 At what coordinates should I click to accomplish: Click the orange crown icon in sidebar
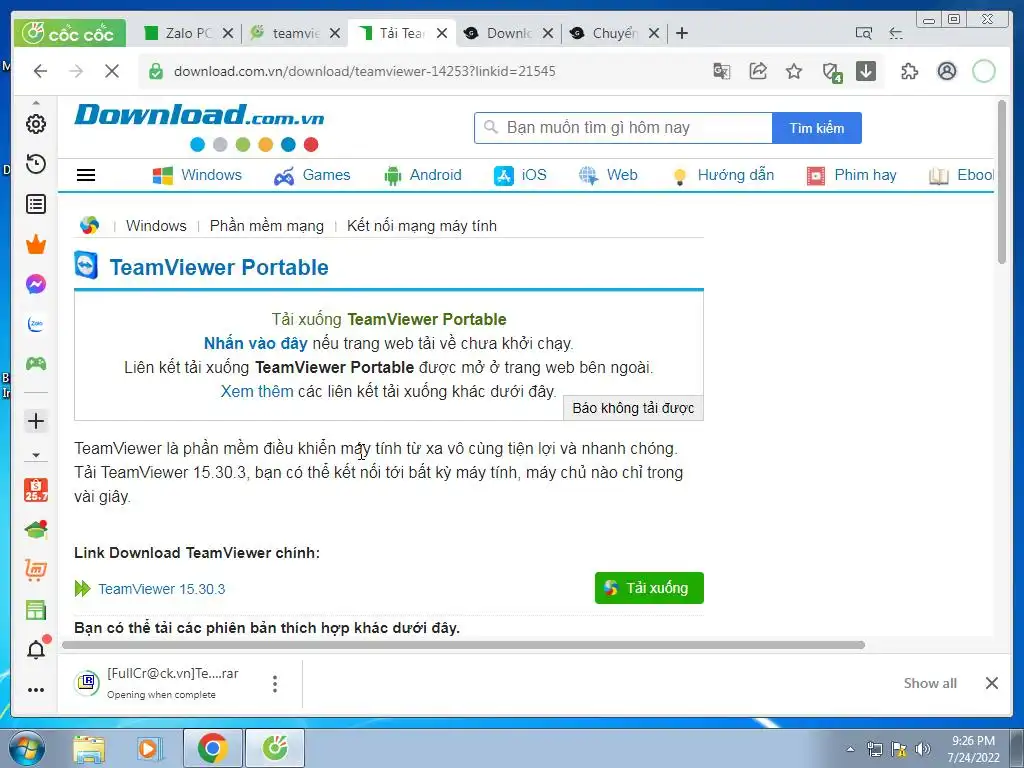click(36, 244)
